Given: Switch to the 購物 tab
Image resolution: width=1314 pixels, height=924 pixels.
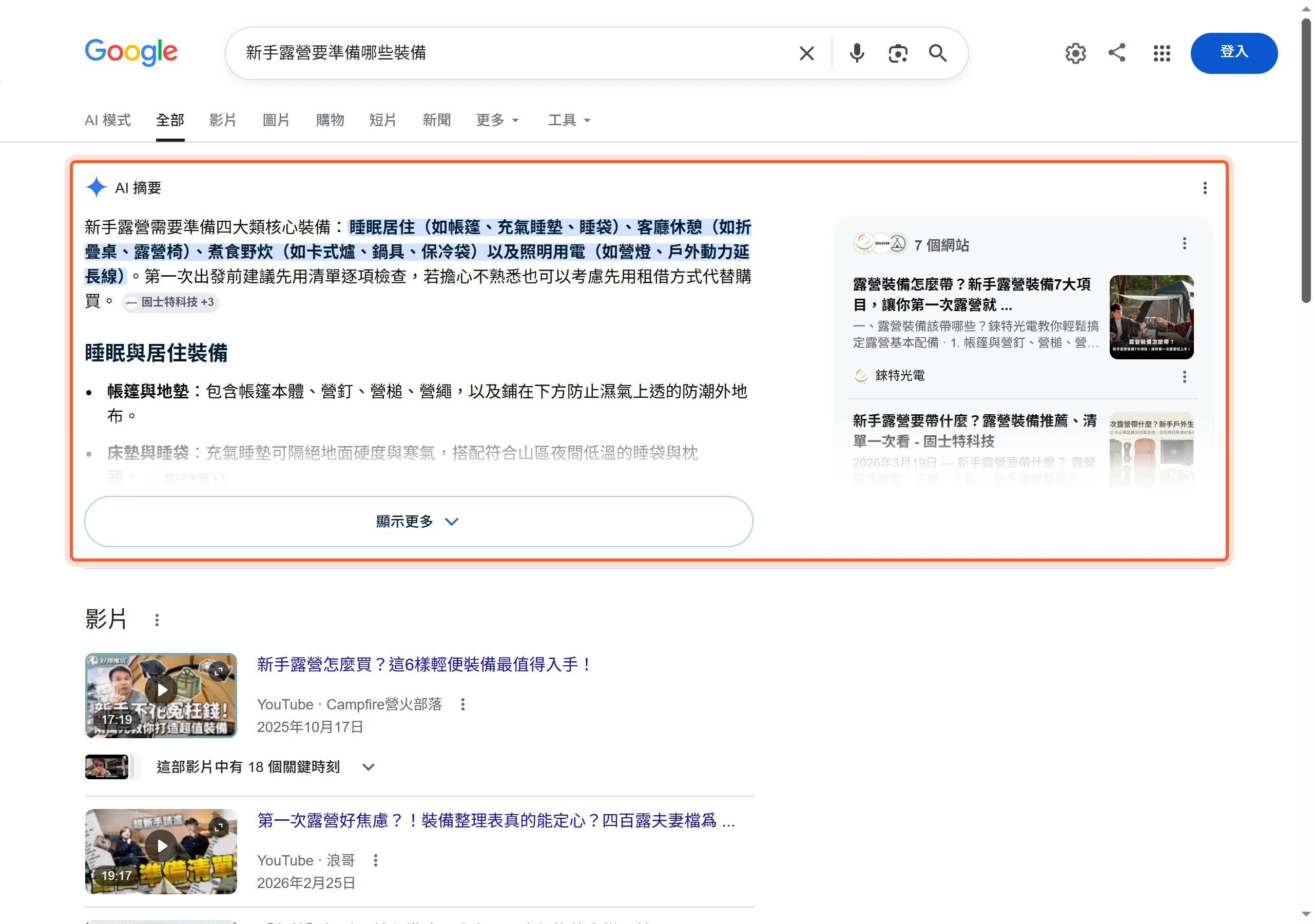Looking at the screenshot, I should pos(330,120).
